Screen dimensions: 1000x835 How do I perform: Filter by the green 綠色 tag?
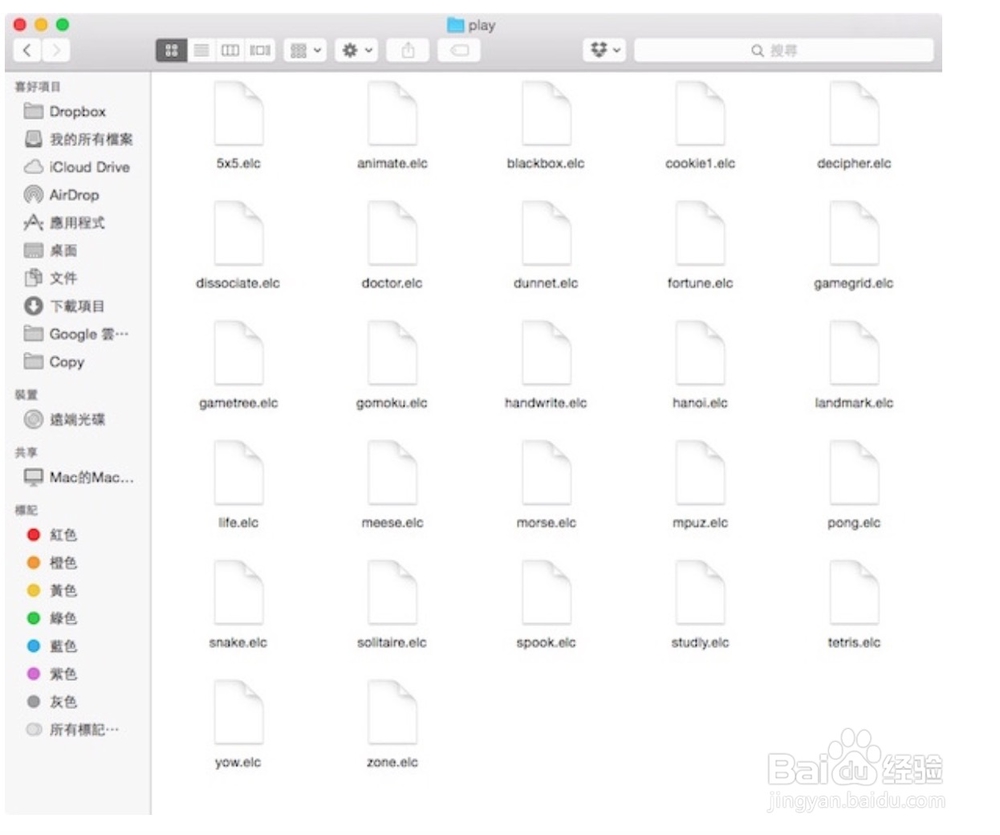point(52,618)
